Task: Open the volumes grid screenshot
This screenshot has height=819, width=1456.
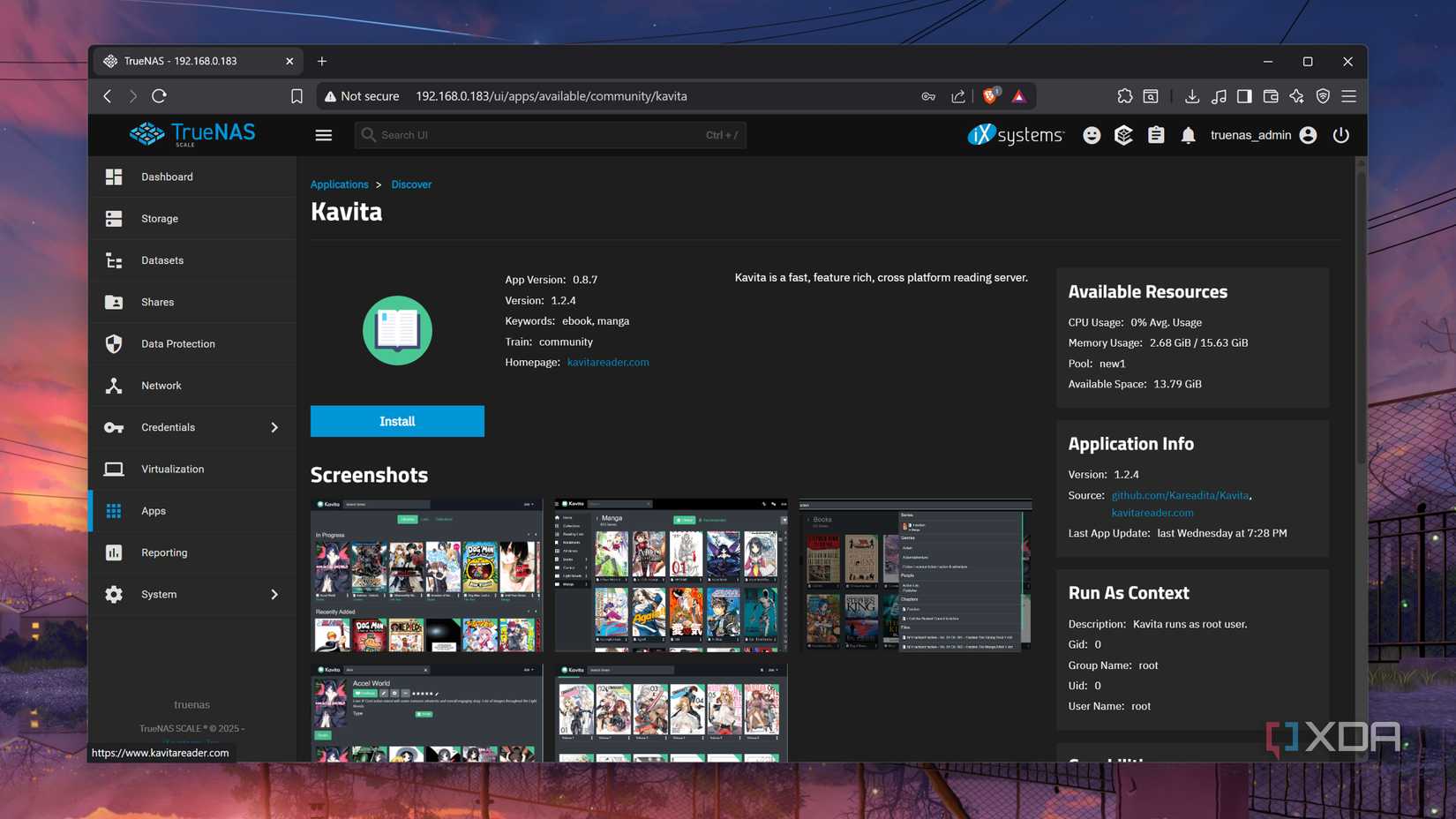Action: (671, 713)
